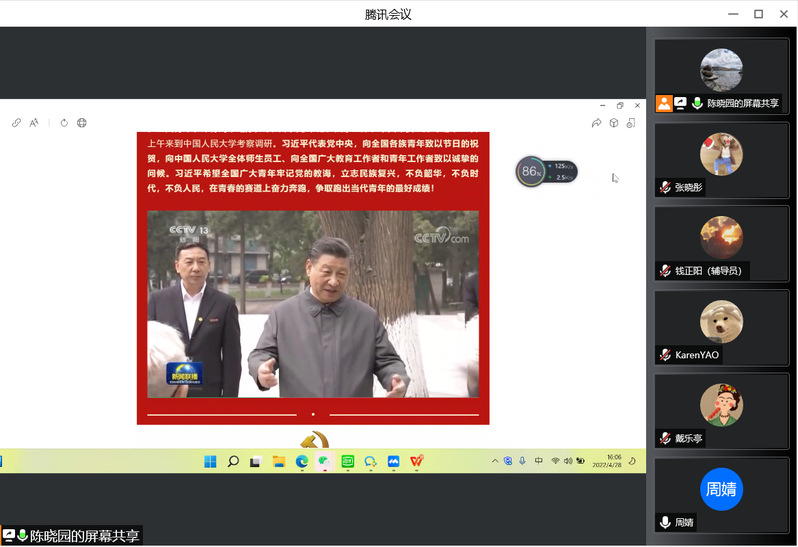Click the screen sharing icon on 陈晓园 tile

coord(680,103)
